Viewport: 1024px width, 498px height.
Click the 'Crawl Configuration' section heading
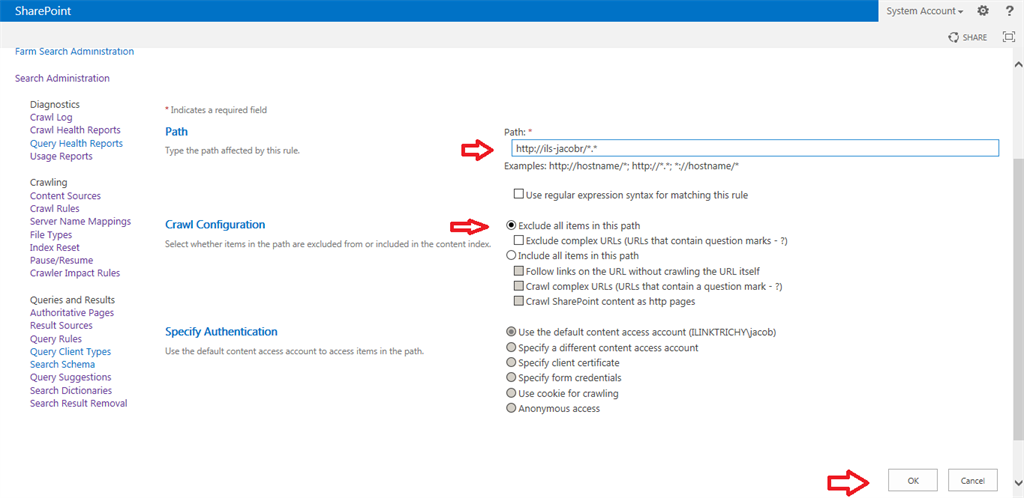tap(215, 225)
